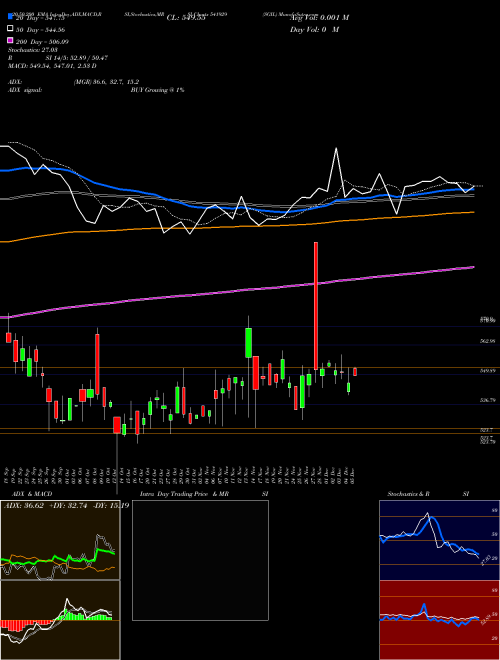Click the white 50 Day legend swatch
Screen dimensions: 500x660
[x=10, y=29]
